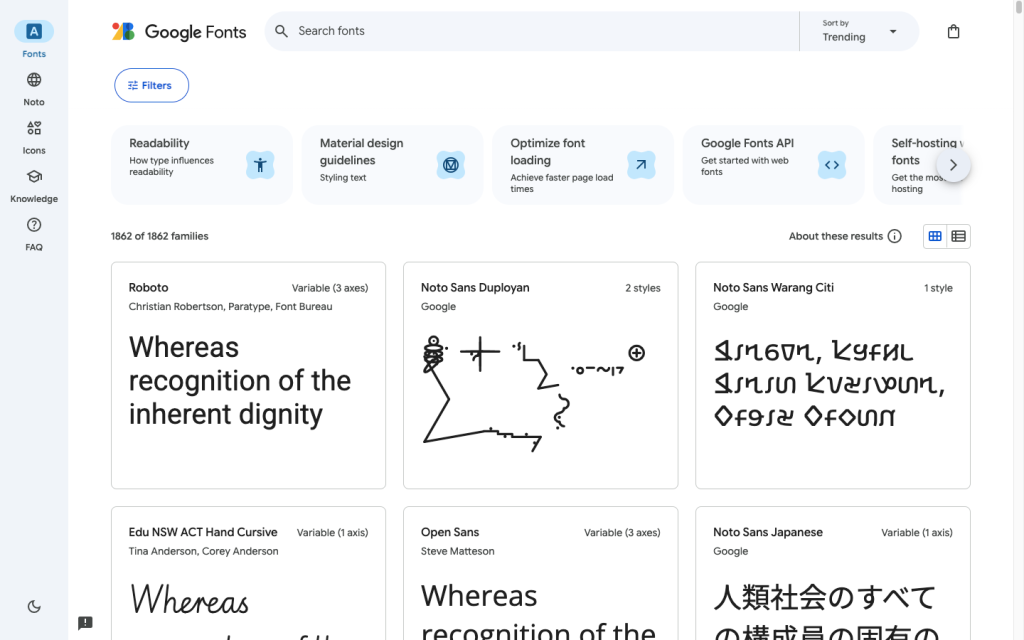View selected families shopping bag
This screenshot has width=1024, height=640.
click(x=953, y=31)
